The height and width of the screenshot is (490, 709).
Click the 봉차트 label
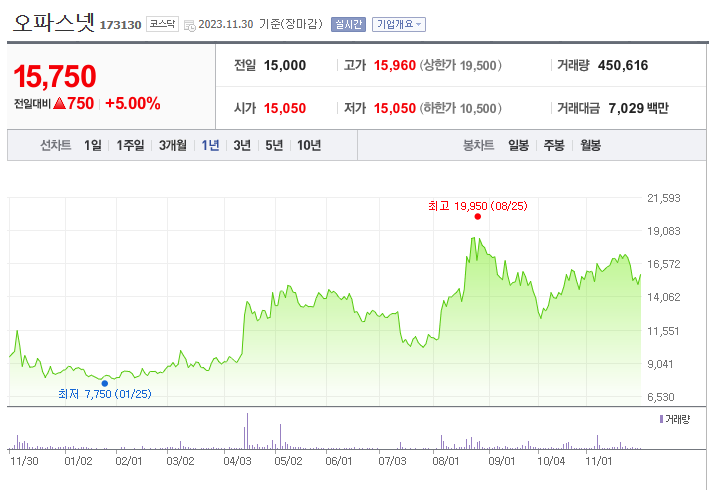[478, 145]
